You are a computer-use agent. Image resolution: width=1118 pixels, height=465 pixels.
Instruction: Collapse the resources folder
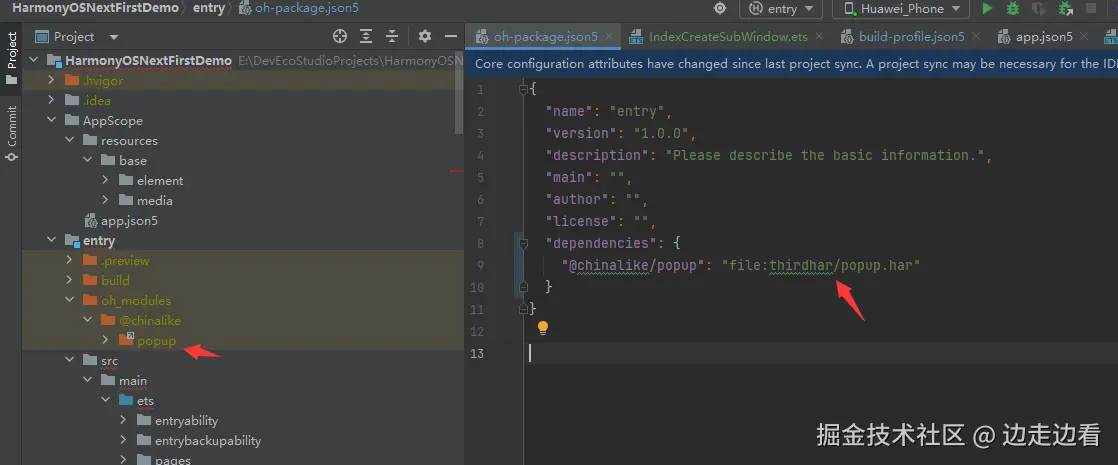(69, 140)
